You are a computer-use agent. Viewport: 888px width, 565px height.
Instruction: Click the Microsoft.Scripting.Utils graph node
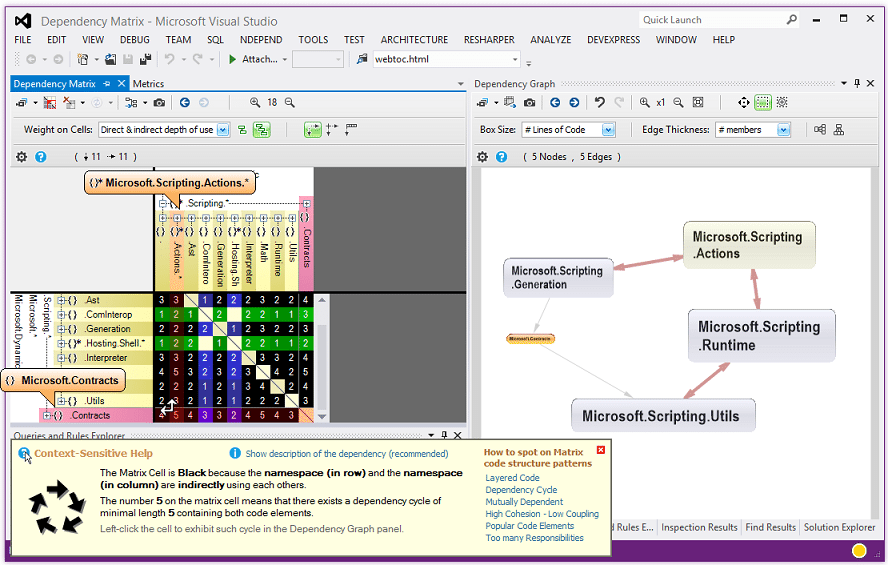click(663, 415)
